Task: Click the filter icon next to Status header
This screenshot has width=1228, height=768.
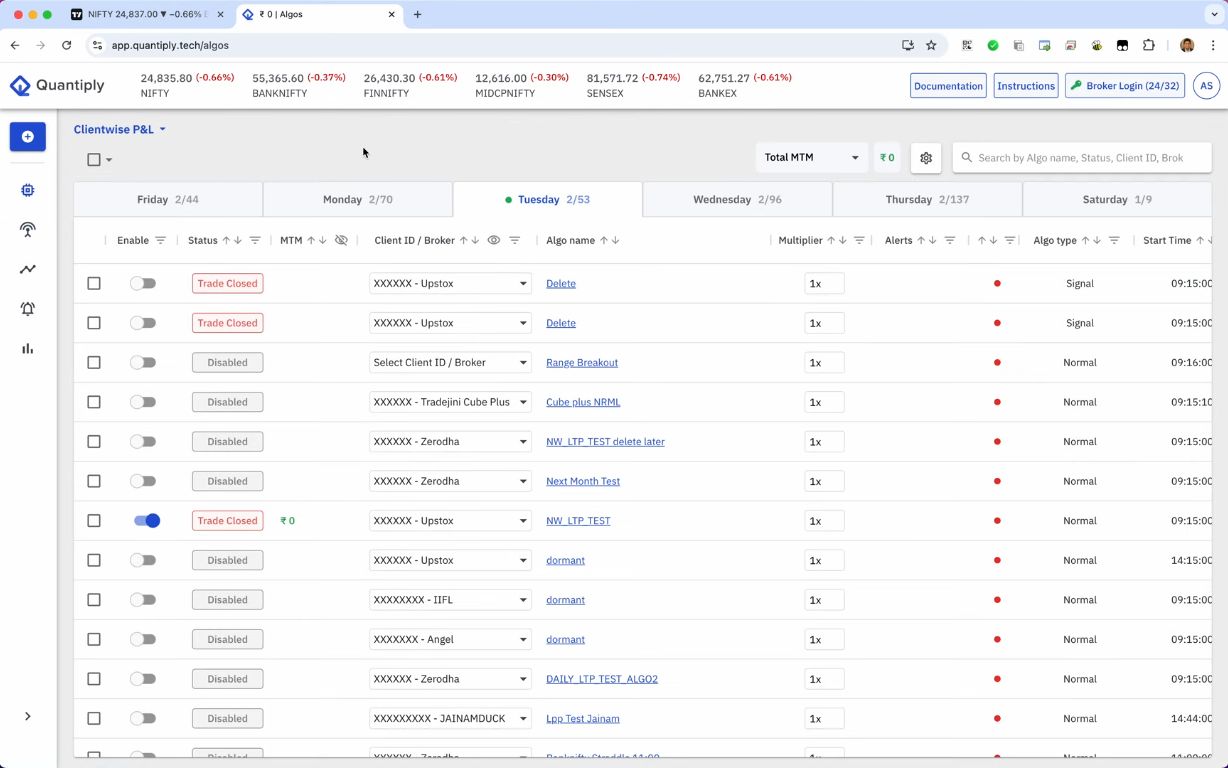Action: (255, 240)
